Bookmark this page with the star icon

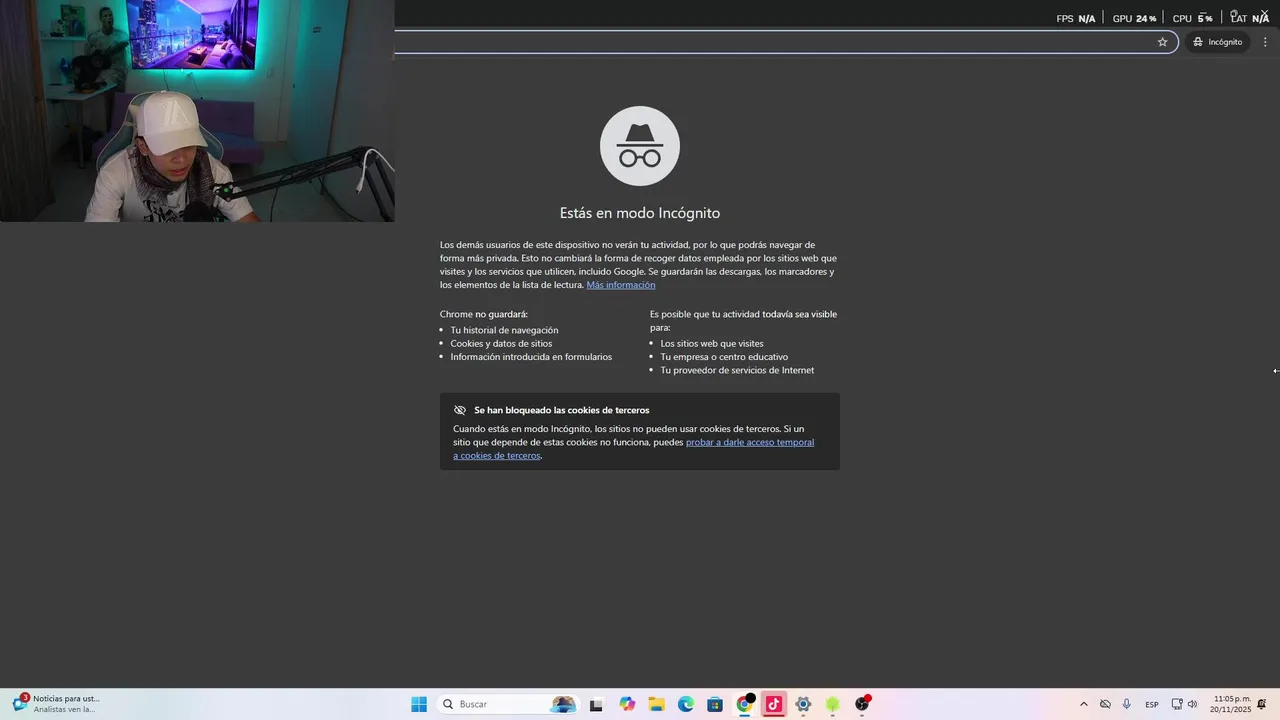click(x=1162, y=42)
